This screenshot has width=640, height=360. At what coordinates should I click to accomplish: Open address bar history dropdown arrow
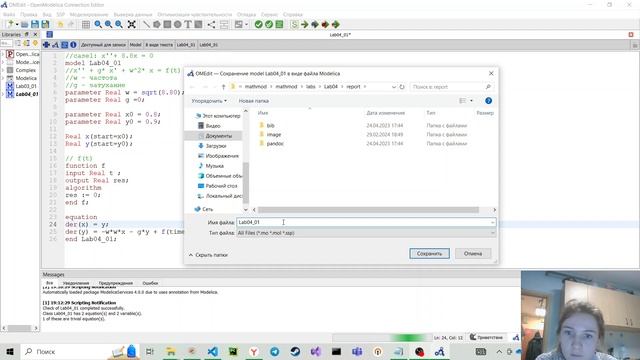393,87
